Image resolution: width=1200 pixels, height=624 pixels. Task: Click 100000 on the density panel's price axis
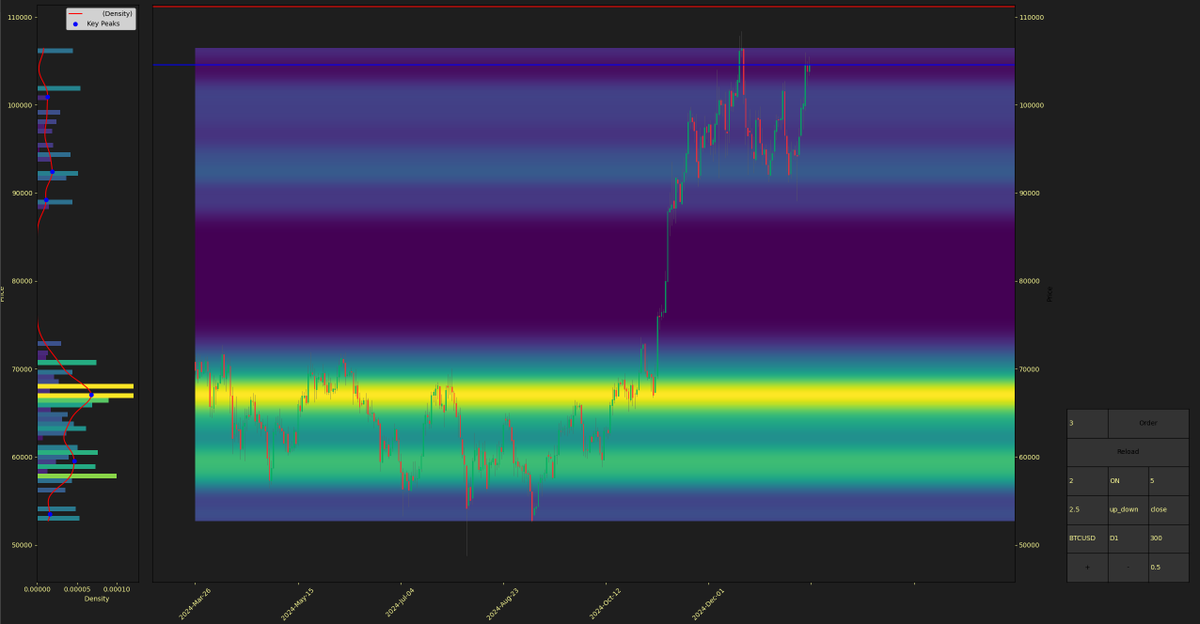pos(21,105)
